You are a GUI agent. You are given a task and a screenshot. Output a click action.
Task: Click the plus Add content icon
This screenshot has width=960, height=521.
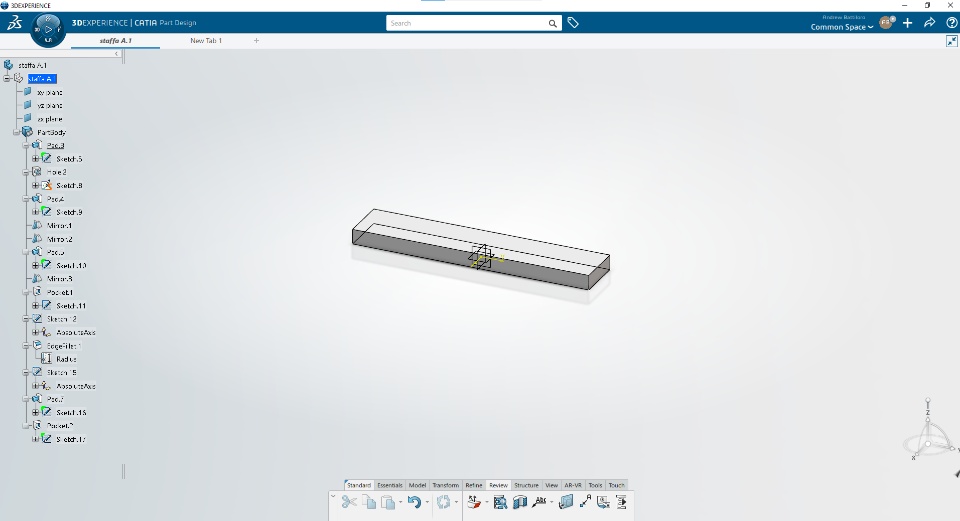[907, 23]
